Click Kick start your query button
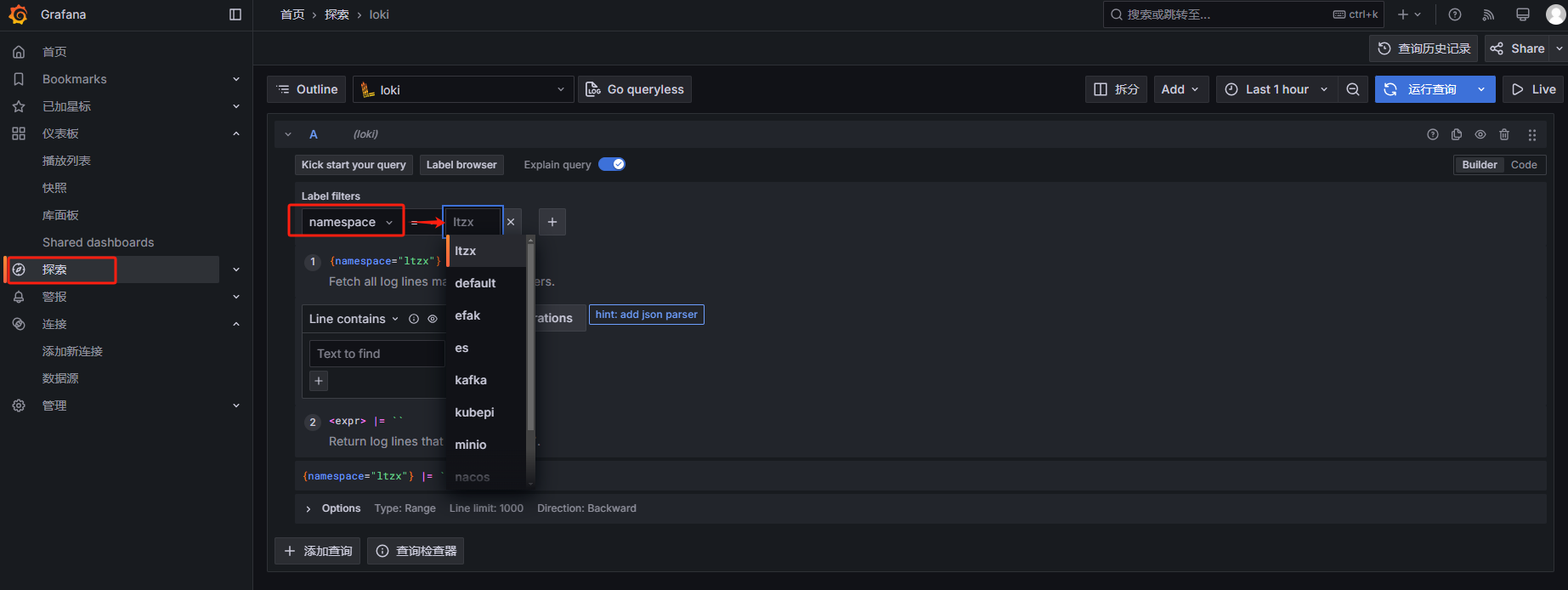The width and height of the screenshot is (1568, 590). (x=354, y=165)
